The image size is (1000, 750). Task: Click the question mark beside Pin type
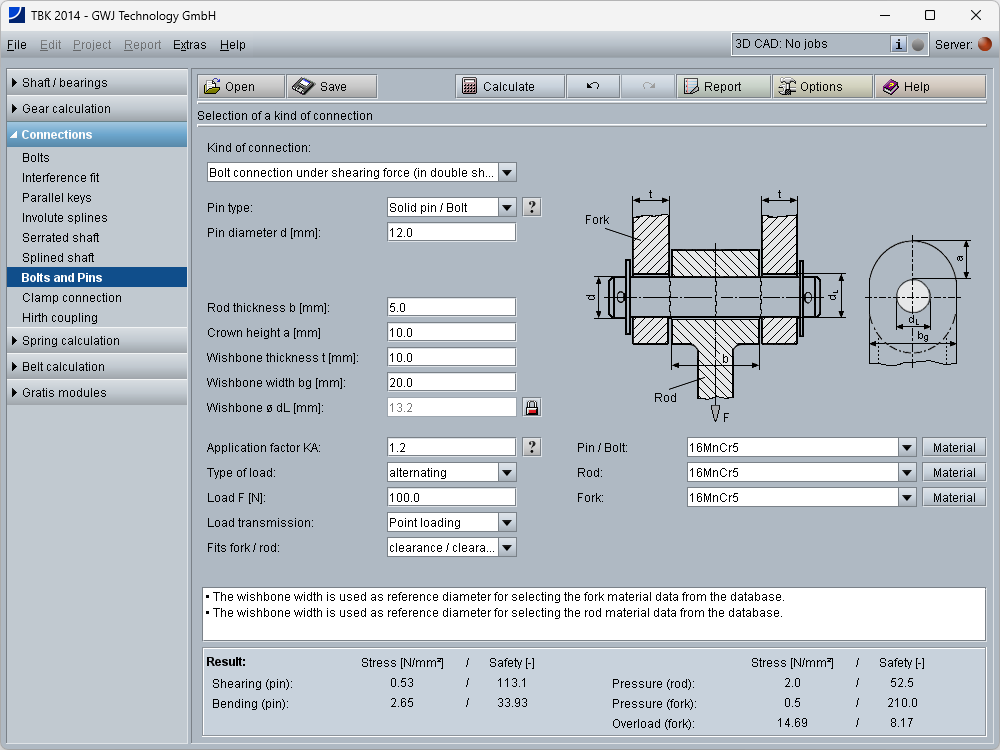[x=532, y=207]
